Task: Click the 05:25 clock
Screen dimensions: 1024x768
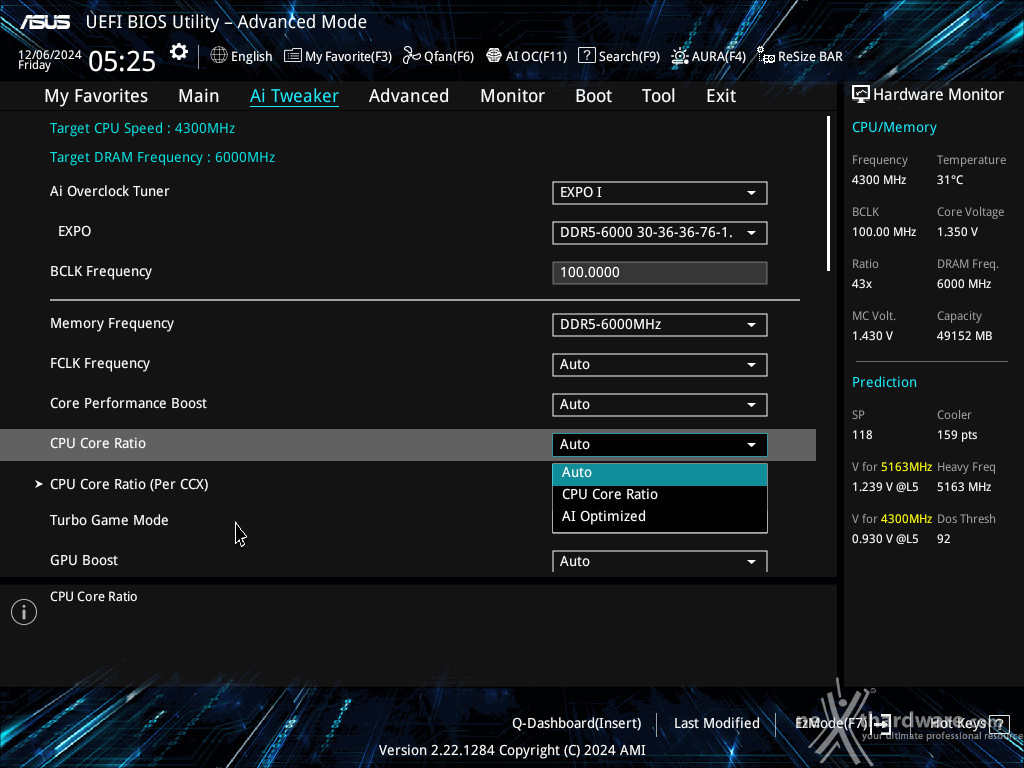Action: pyautogui.click(x=122, y=61)
